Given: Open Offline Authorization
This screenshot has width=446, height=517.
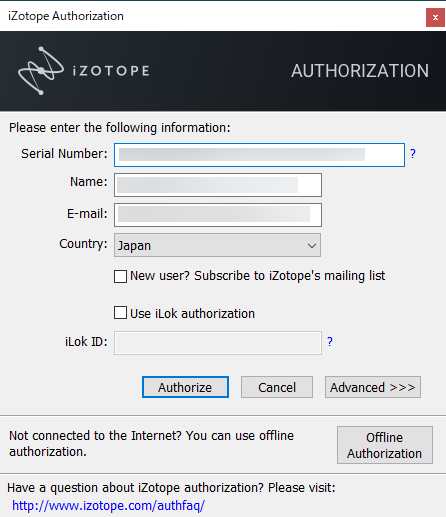Looking at the screenshot, I should click(x=385, y=445).
